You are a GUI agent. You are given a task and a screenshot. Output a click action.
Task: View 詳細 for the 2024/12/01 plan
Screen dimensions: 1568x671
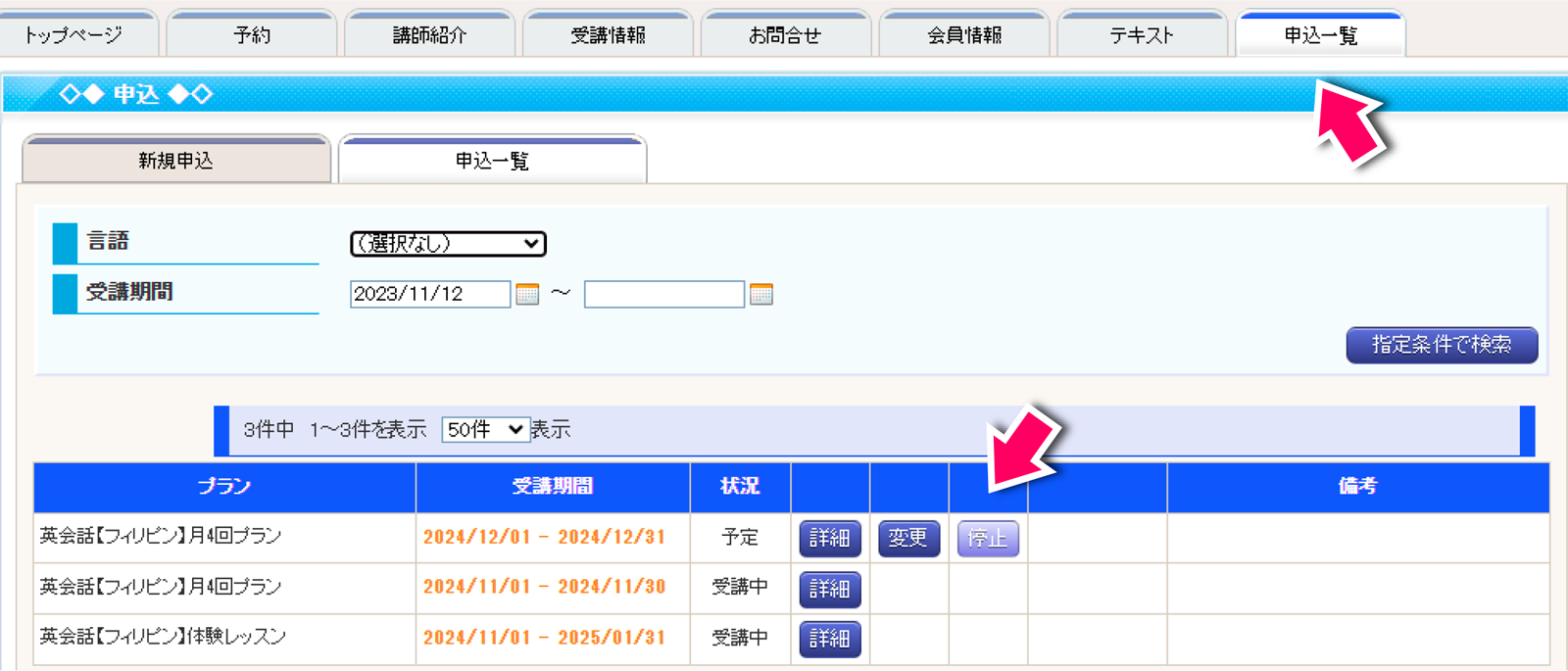[x=830, y=538]
